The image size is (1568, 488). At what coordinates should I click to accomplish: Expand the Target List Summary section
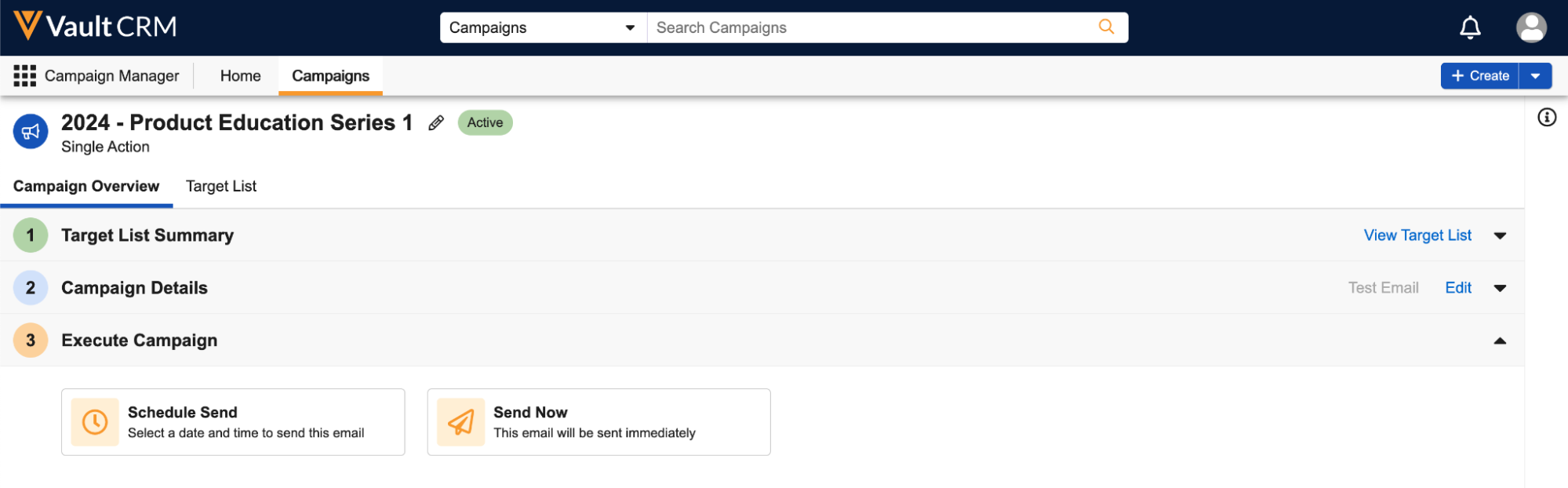1500,235
